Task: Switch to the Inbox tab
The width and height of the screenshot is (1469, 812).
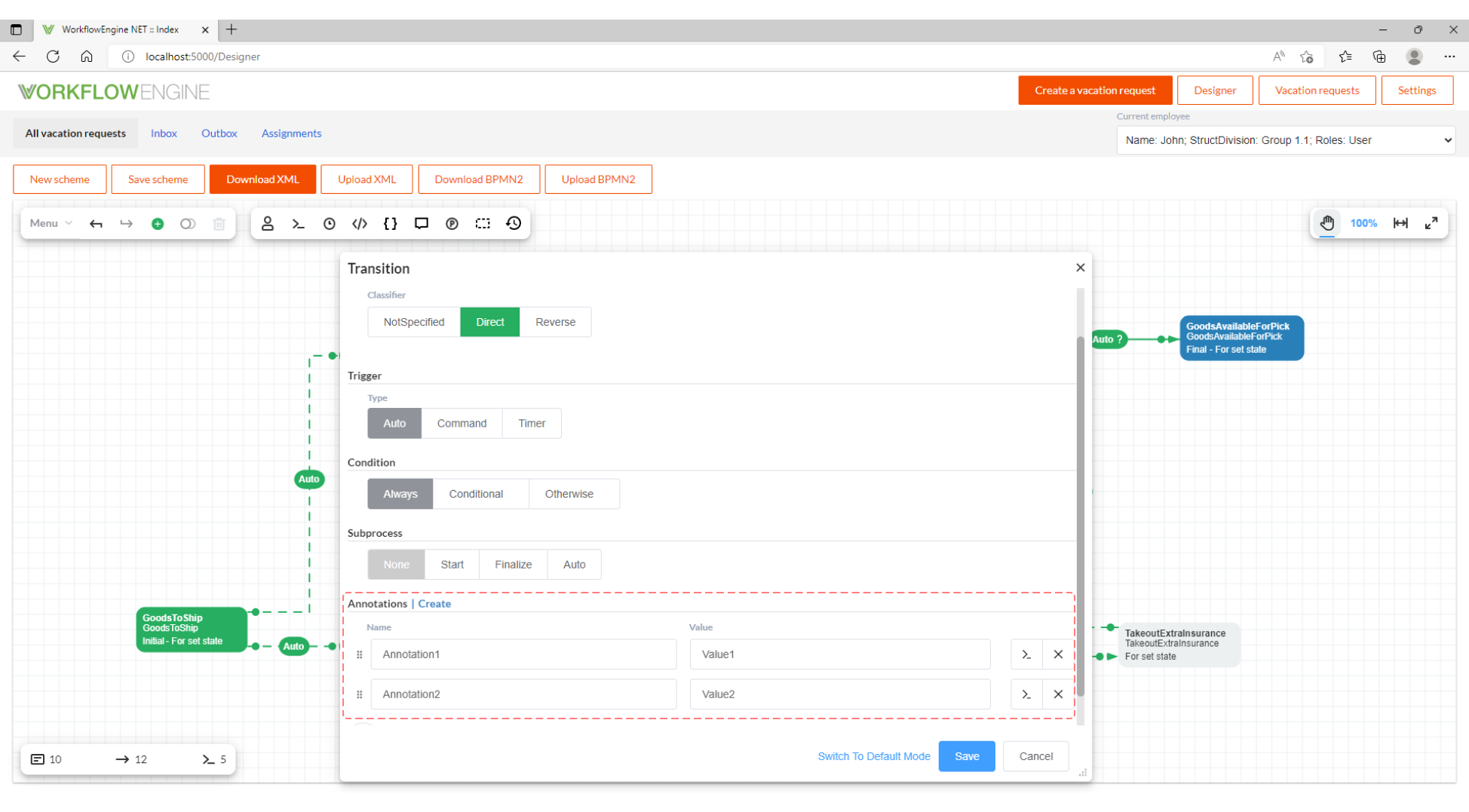Action: click(164, 133)
